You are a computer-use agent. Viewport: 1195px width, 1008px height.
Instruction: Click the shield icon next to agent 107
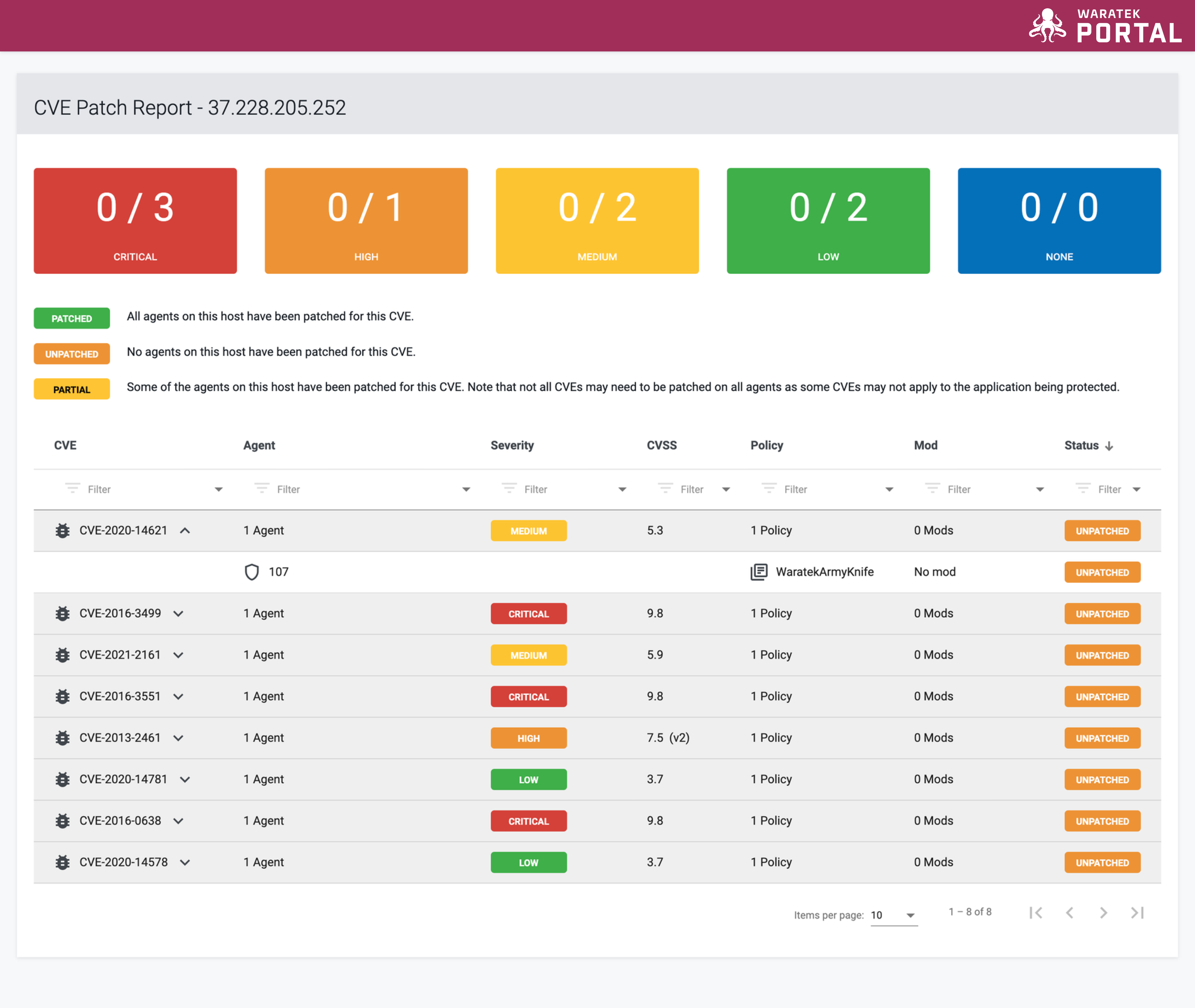click(251, 572)
